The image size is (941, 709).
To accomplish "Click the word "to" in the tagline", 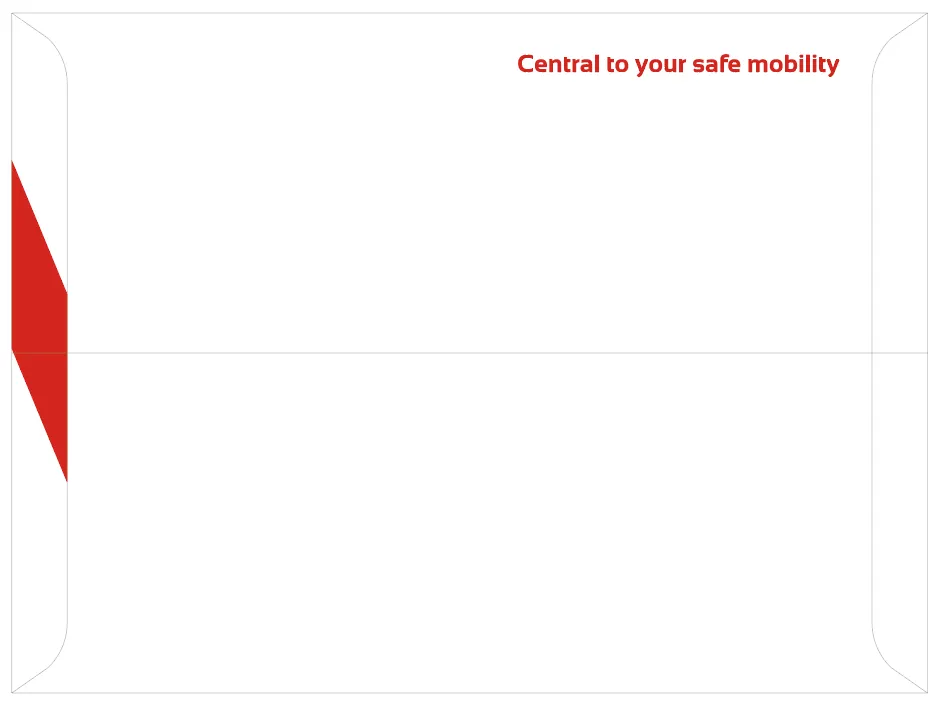I will pyautogui.click(x=617, y=64).
